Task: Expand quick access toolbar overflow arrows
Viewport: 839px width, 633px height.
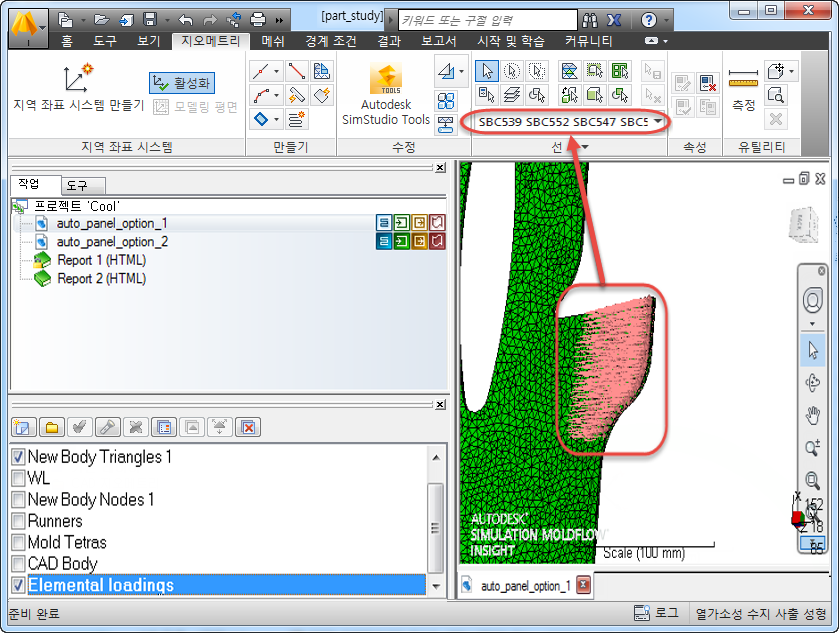Action: (x=279, y=20)
